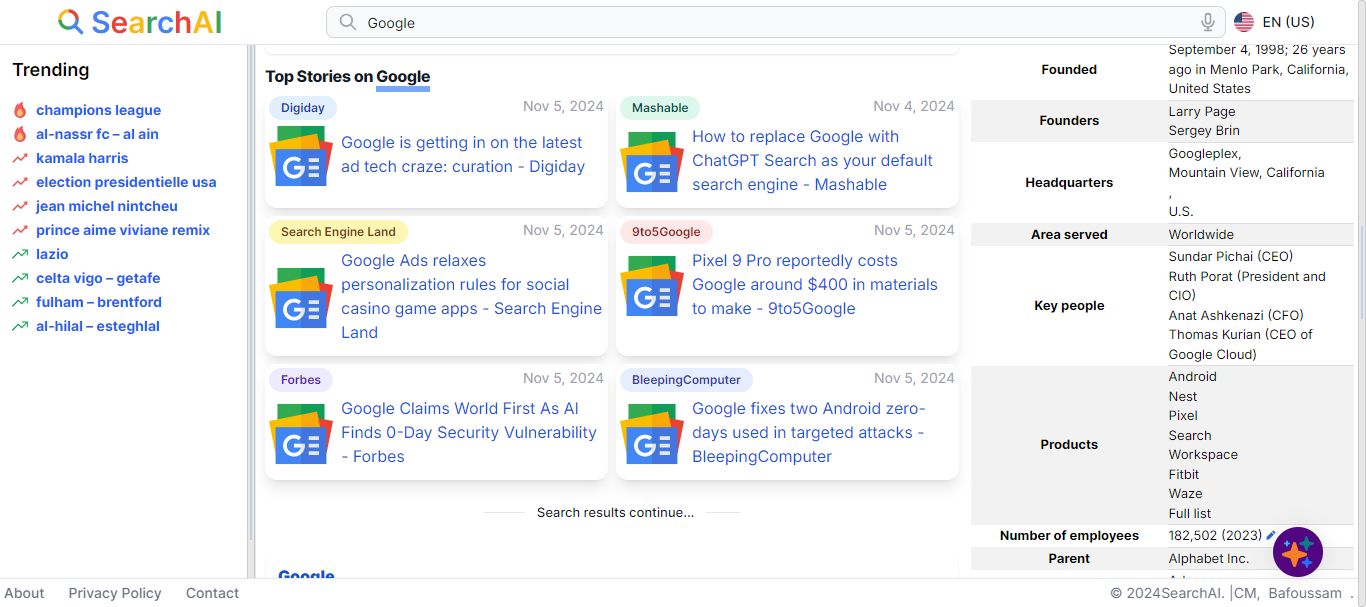Open trending topic 'champions league'
Screen dimensions: 1366x607
[98, 110]
